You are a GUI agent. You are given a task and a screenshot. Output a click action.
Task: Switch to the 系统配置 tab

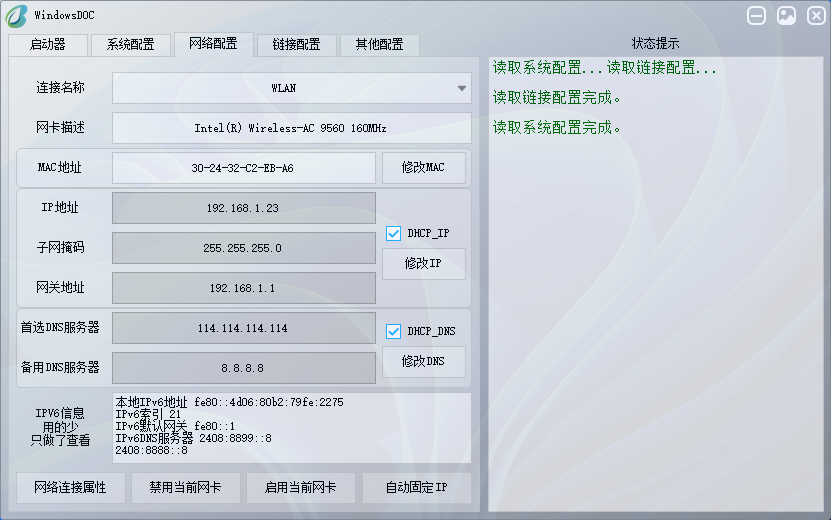click(x=130, y=45)
